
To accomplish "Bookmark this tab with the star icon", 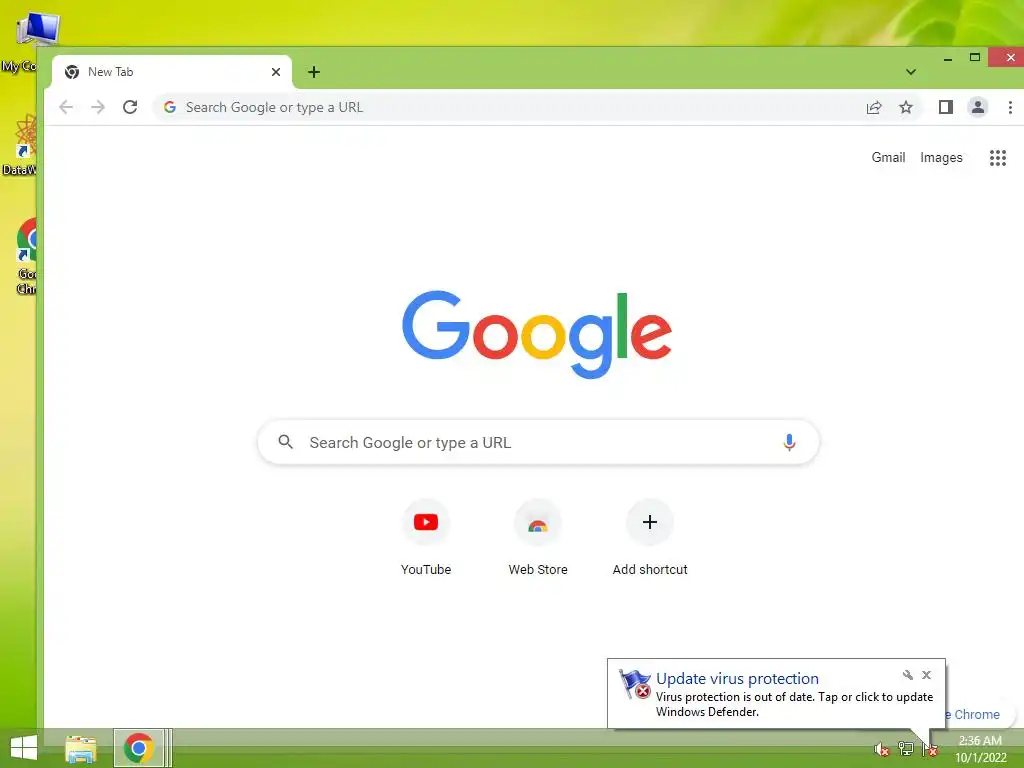I will (906, 107).
